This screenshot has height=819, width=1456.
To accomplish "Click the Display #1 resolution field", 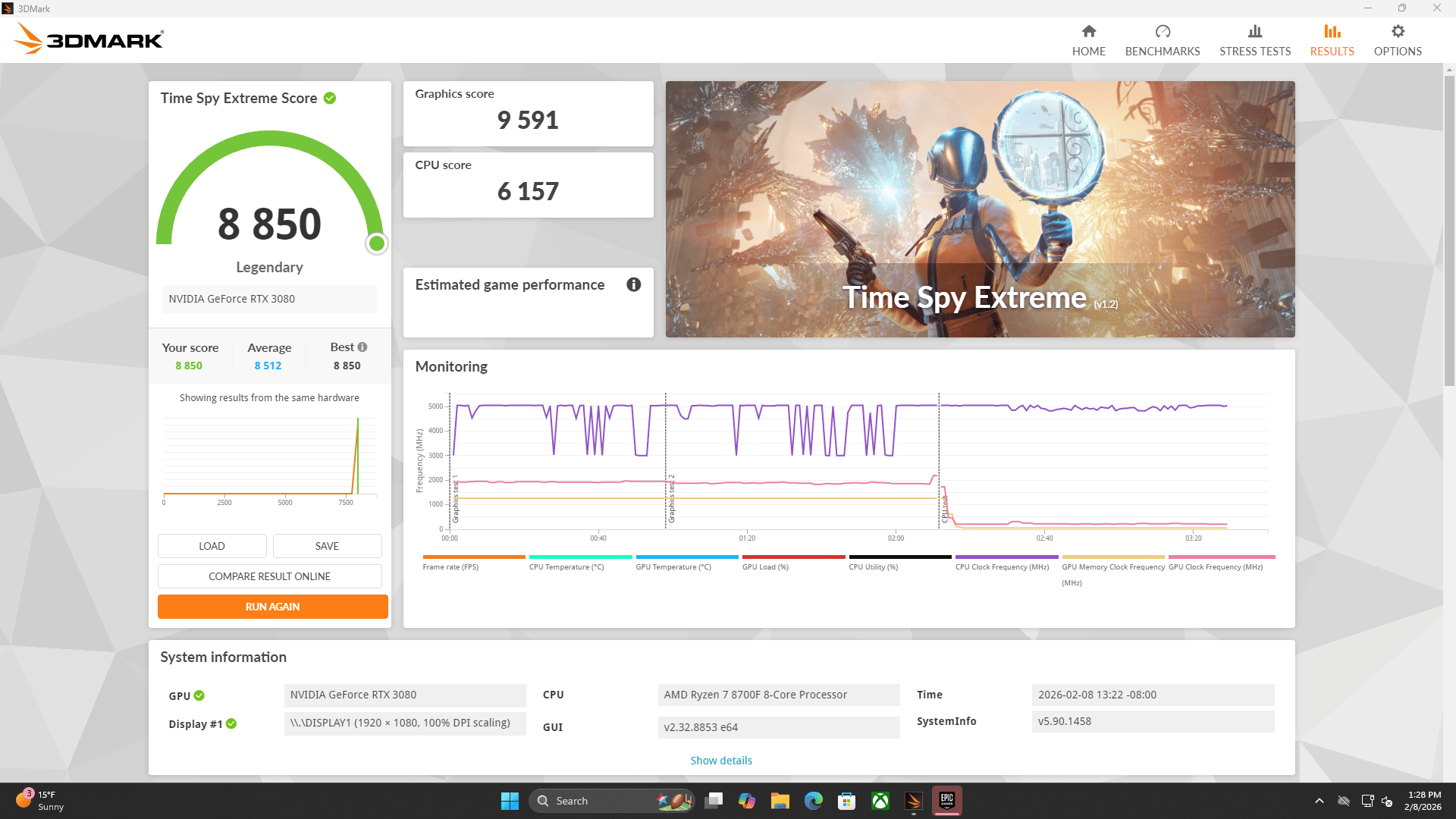I will coord(405,723).
